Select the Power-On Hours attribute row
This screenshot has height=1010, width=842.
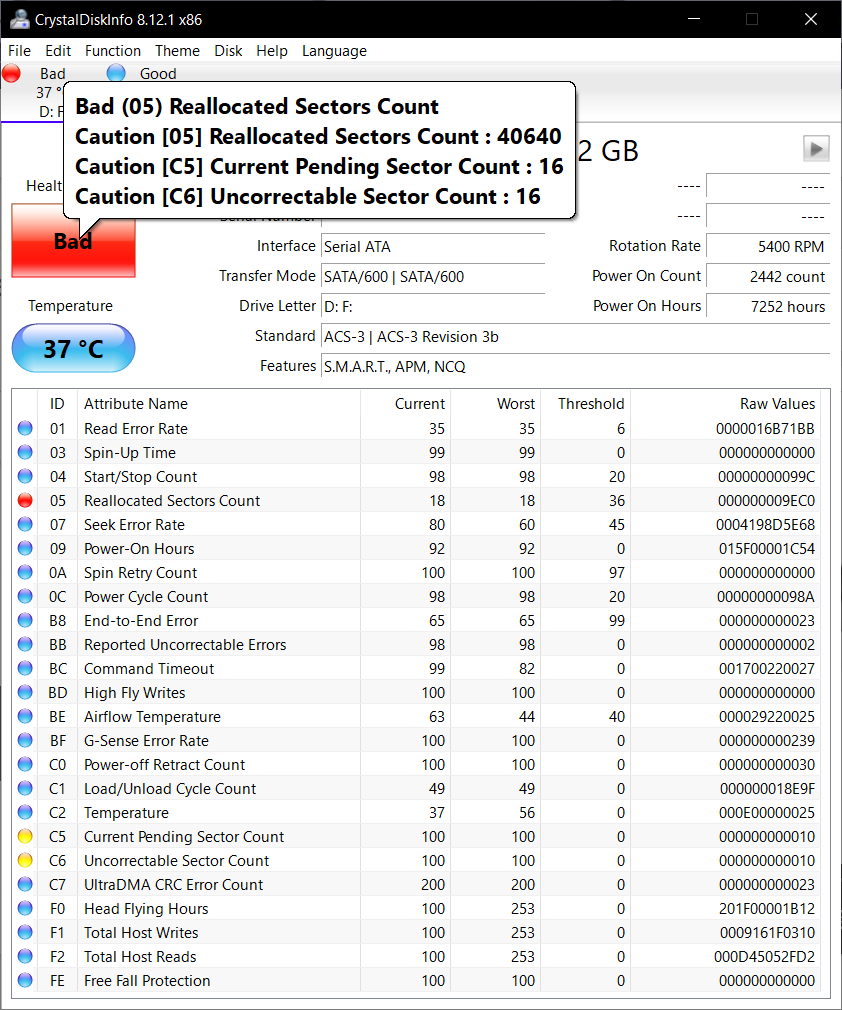coord(139,549)
